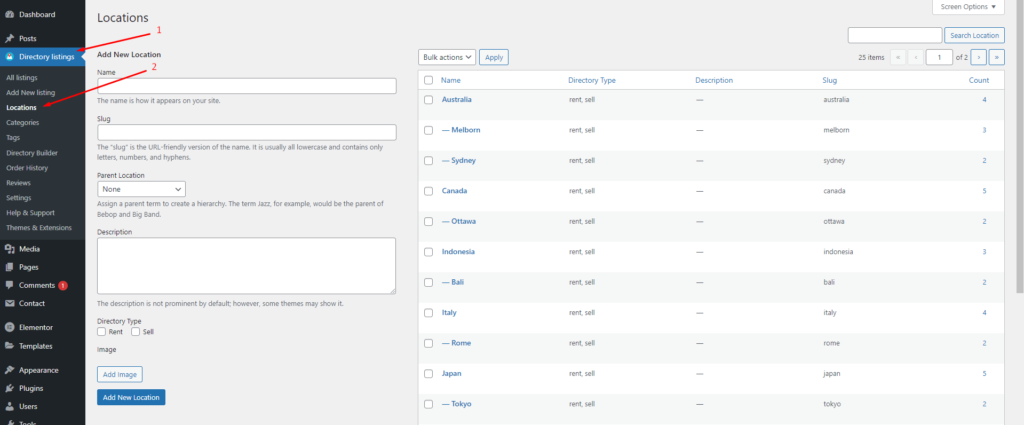
Task: Open the Rome location link
Action: [456, 343]
